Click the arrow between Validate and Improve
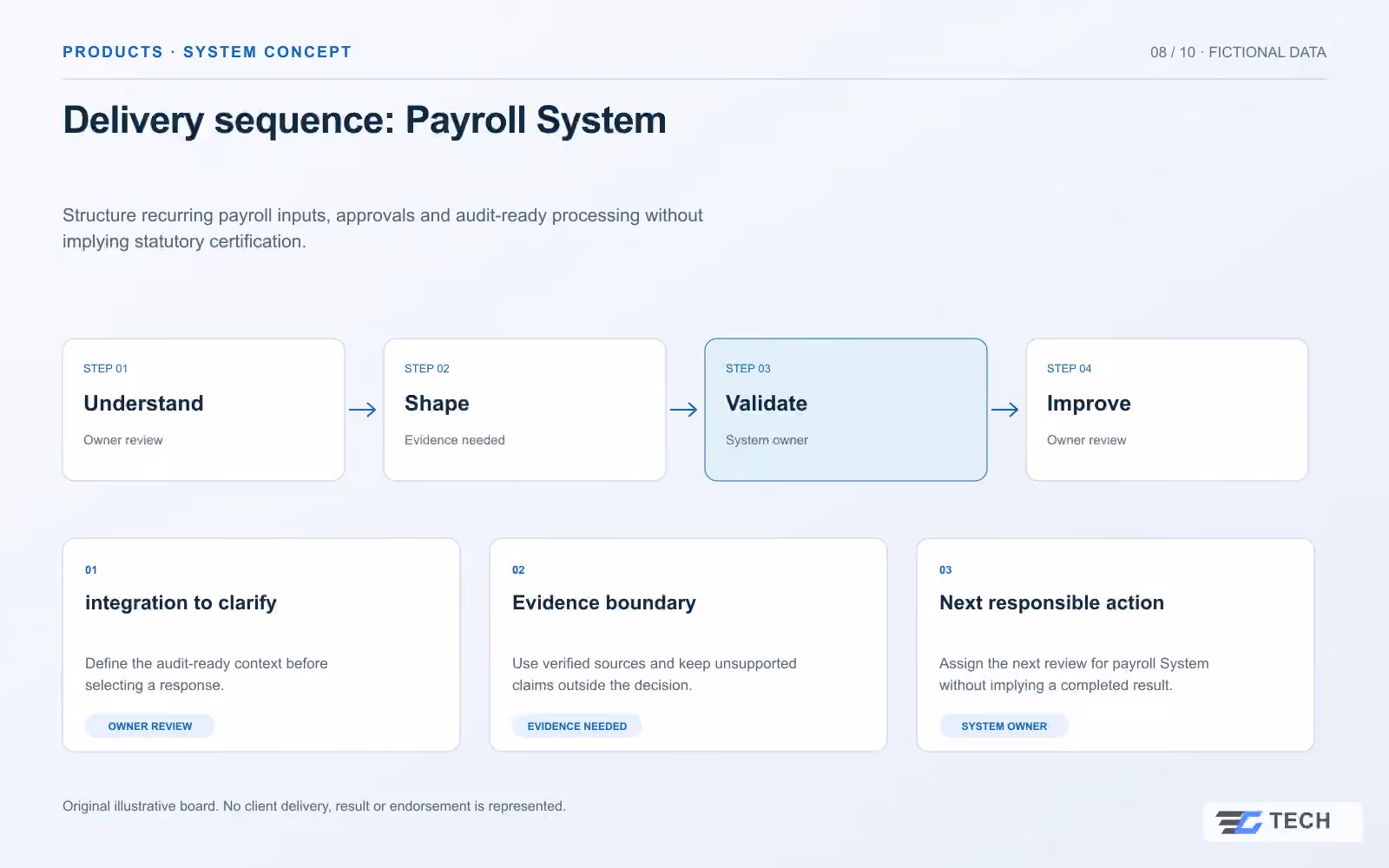The height and width of the screenshot is (868, 1389). (x=1005, y=410)
